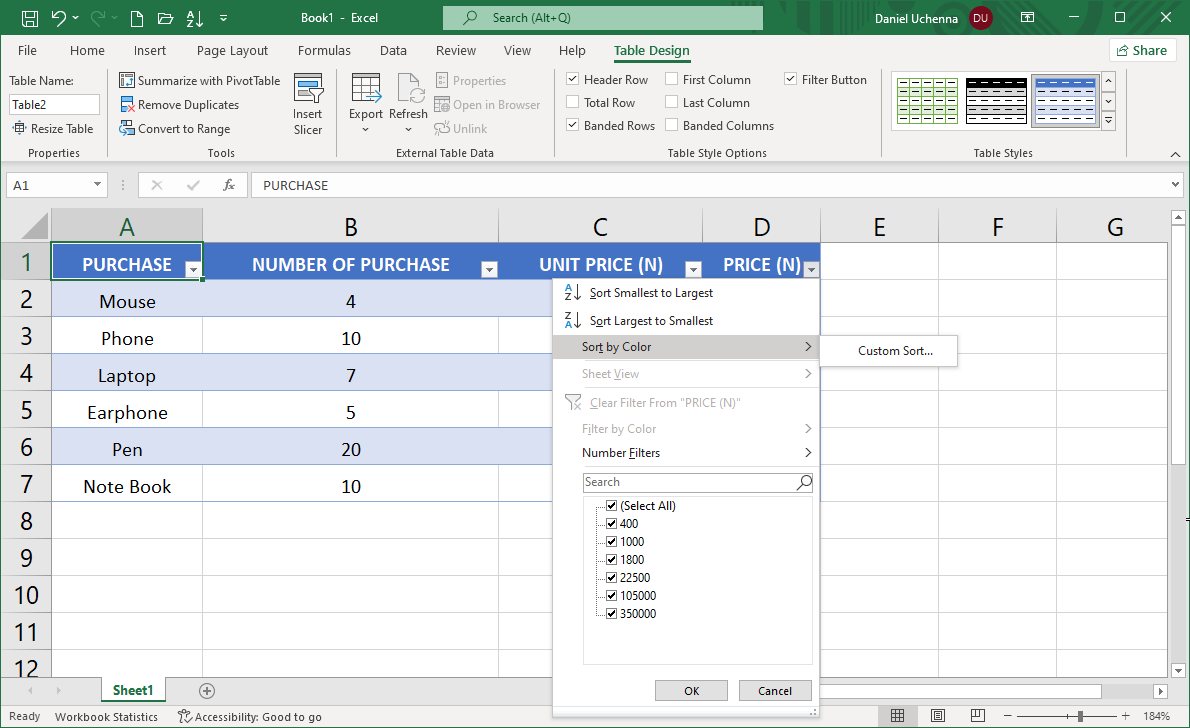Image resolution: width=1190 pixels, height=728 pixels.
Task: Click the zoom level slider
Action: pyautogui.click(x=1080, y=716)
